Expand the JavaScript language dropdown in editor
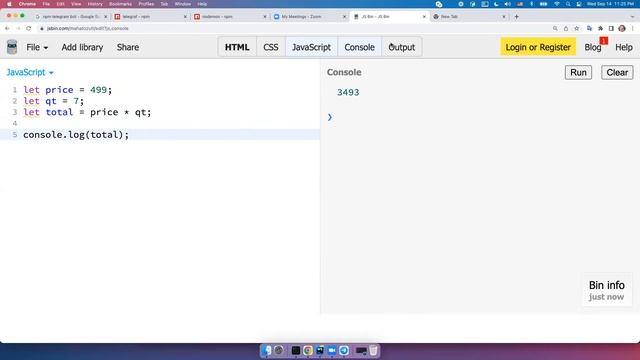 pos(30,72)
